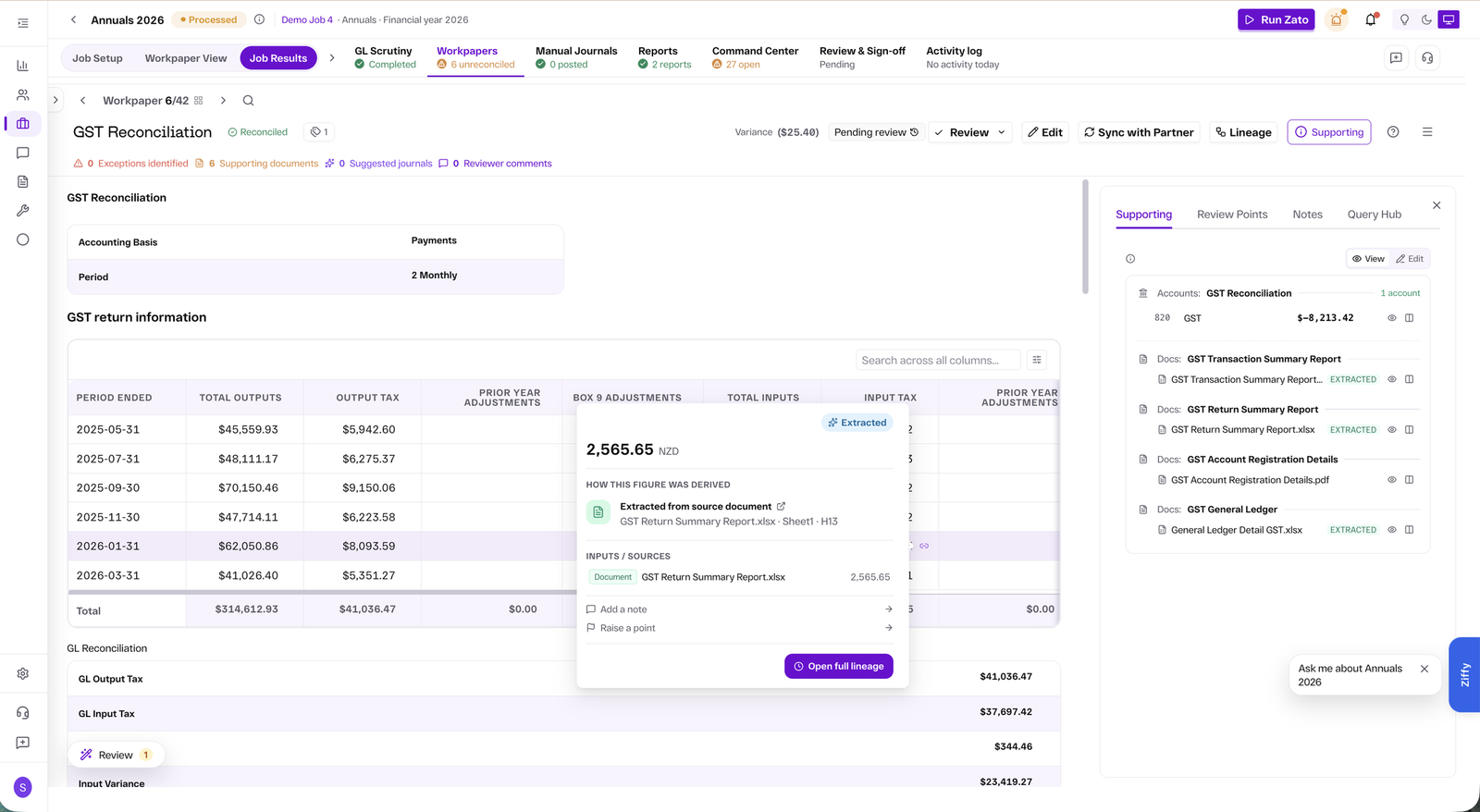Open the workpaper grid overview icon
The width and height of the screenshot is (1480, 812).
pyautogui.click(x=199, y=101)
